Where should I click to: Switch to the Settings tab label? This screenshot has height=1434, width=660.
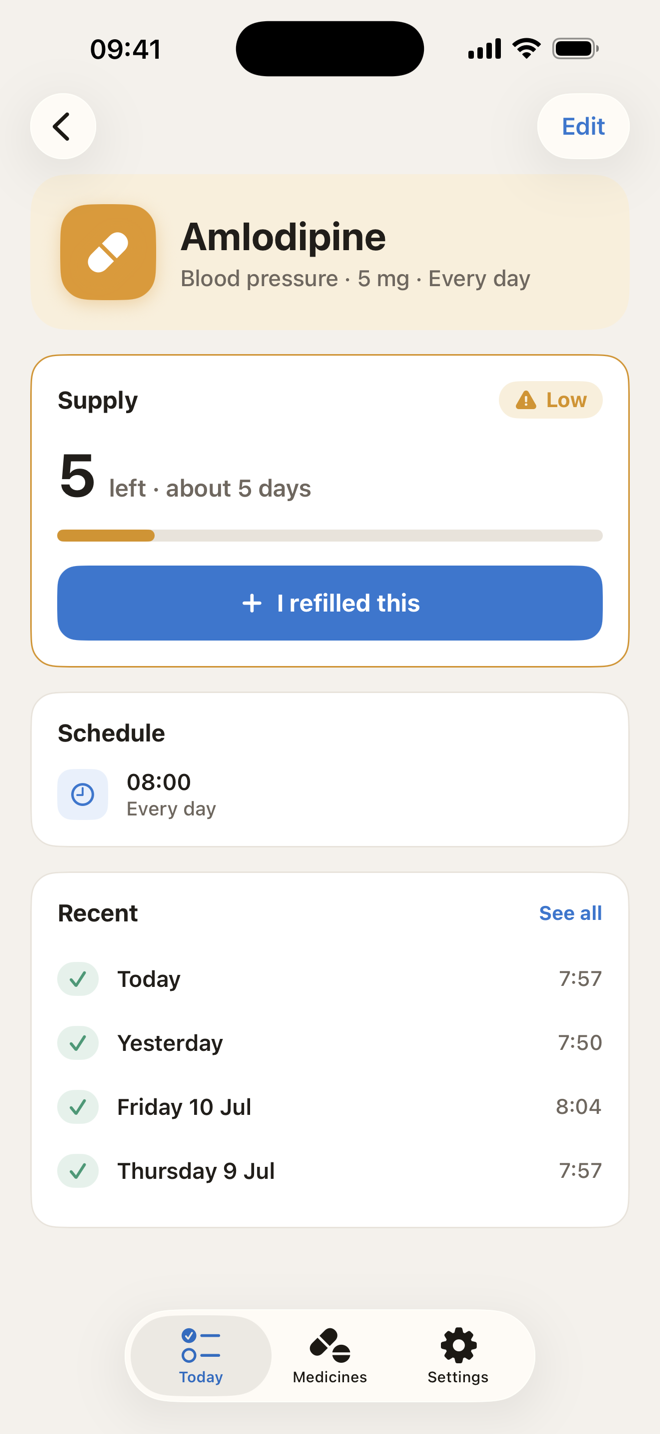[458, 1377]
